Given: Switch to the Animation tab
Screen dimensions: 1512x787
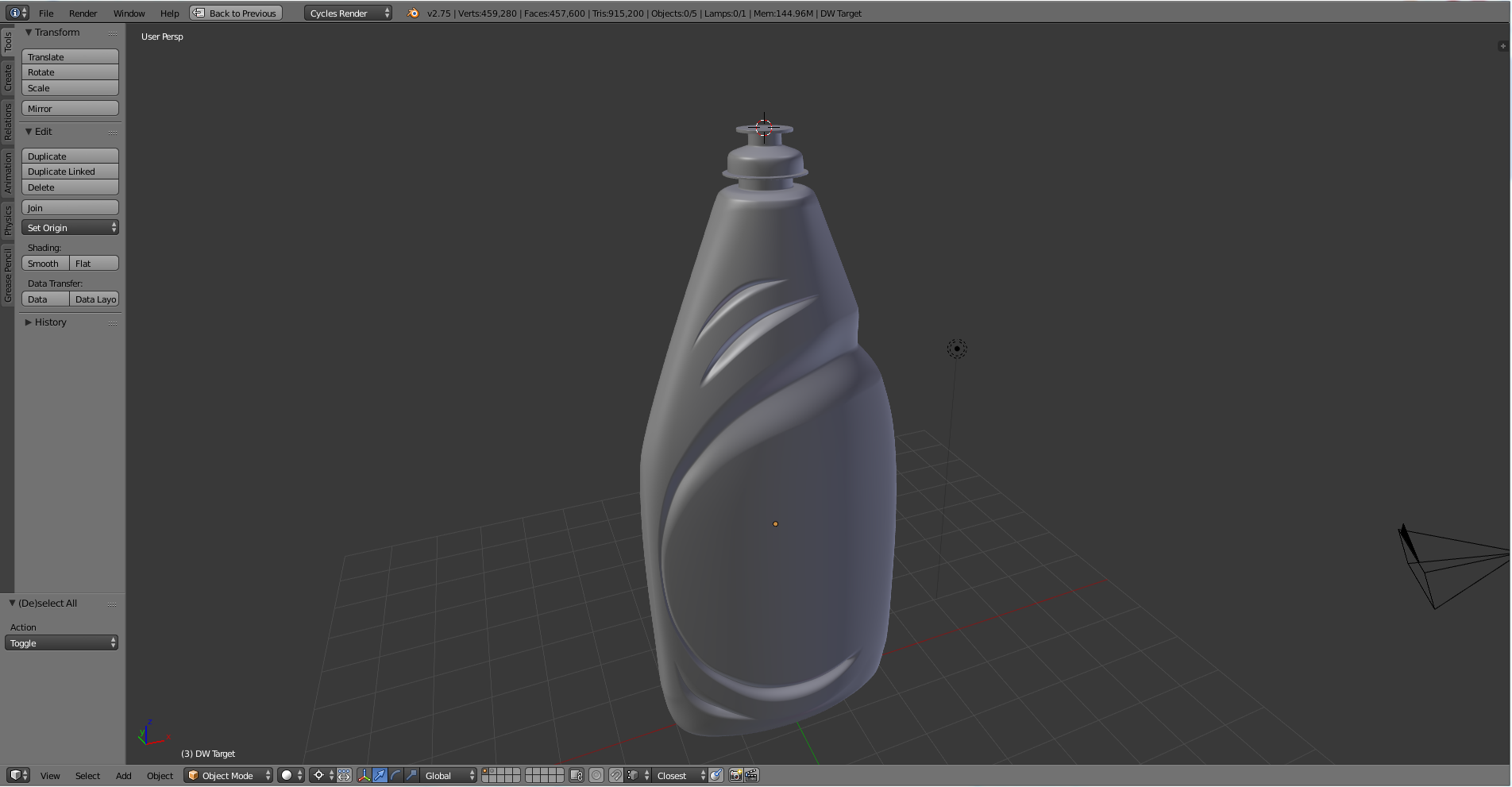Looking at the screenshot, I should 7,173.
